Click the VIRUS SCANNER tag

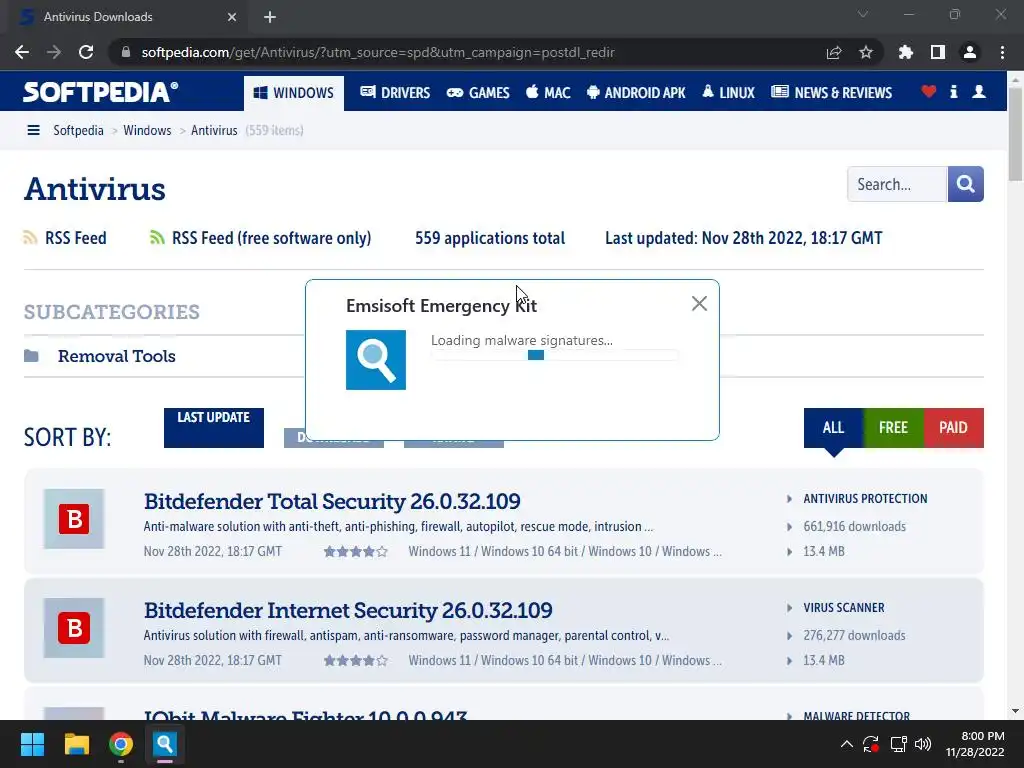pyautogui.click(x=843, y=608)
